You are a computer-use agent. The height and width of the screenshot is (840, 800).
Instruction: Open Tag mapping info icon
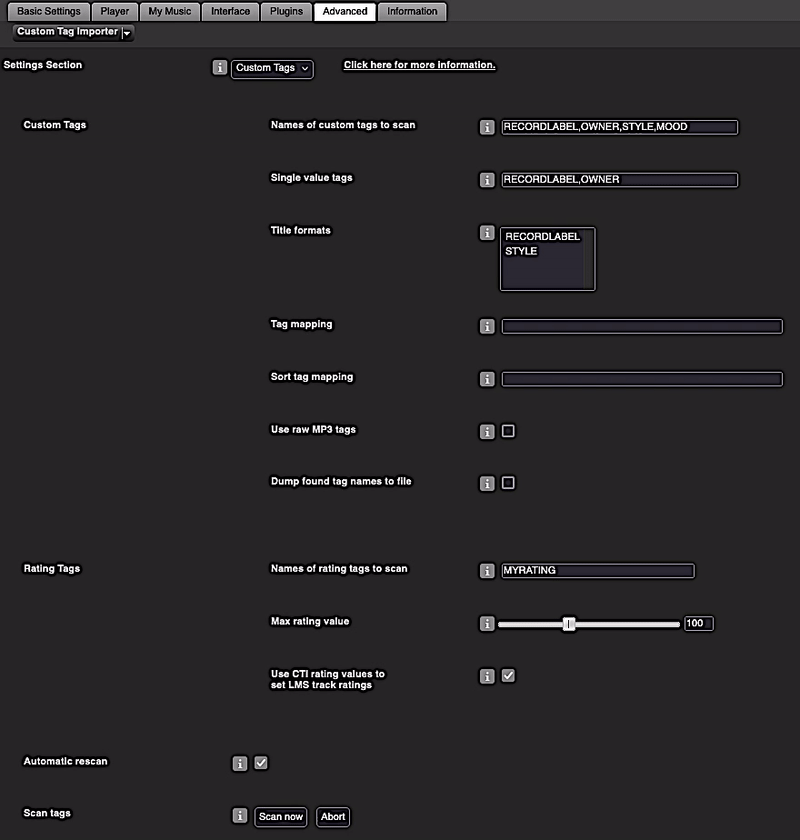487,326
